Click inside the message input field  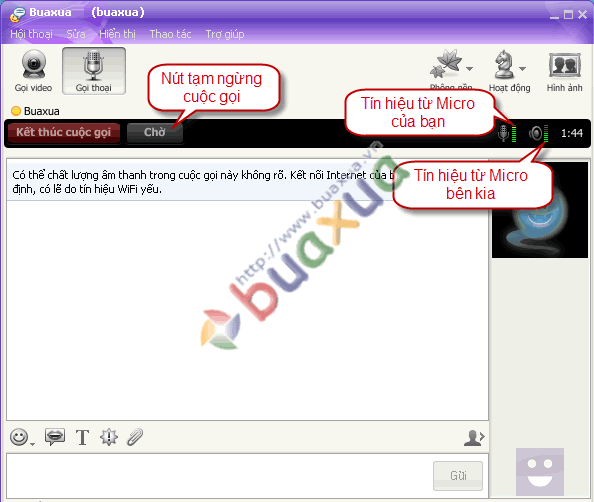220,475
